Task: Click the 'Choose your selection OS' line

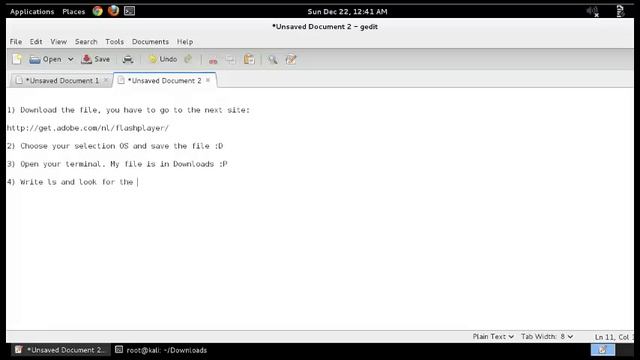Action: point(115,146)
